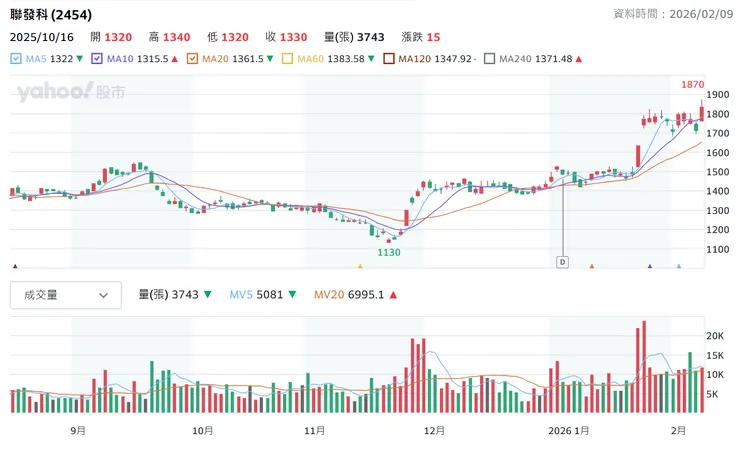Click the 1870 high price label
The image size is (740, 449).
point(692,85)
